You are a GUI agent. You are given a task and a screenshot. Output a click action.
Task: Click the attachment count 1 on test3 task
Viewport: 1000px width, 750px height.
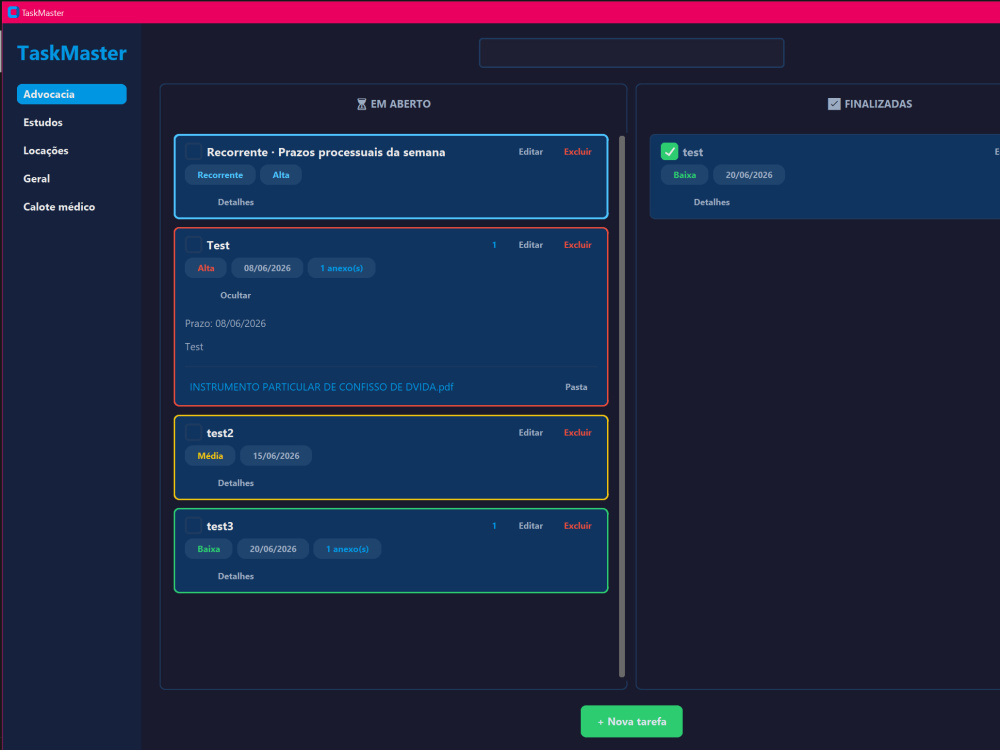(x=494, y=526)
